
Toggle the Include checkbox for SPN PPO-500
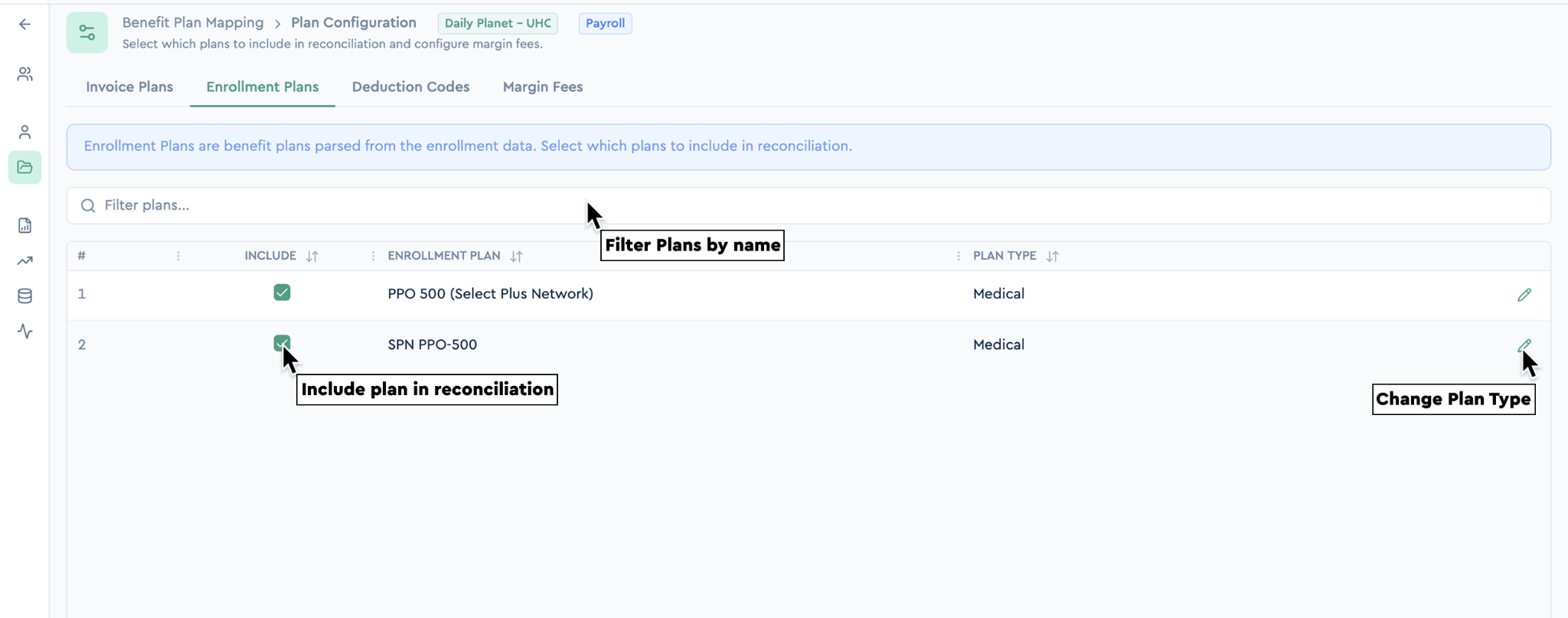[x=282, y=343]
